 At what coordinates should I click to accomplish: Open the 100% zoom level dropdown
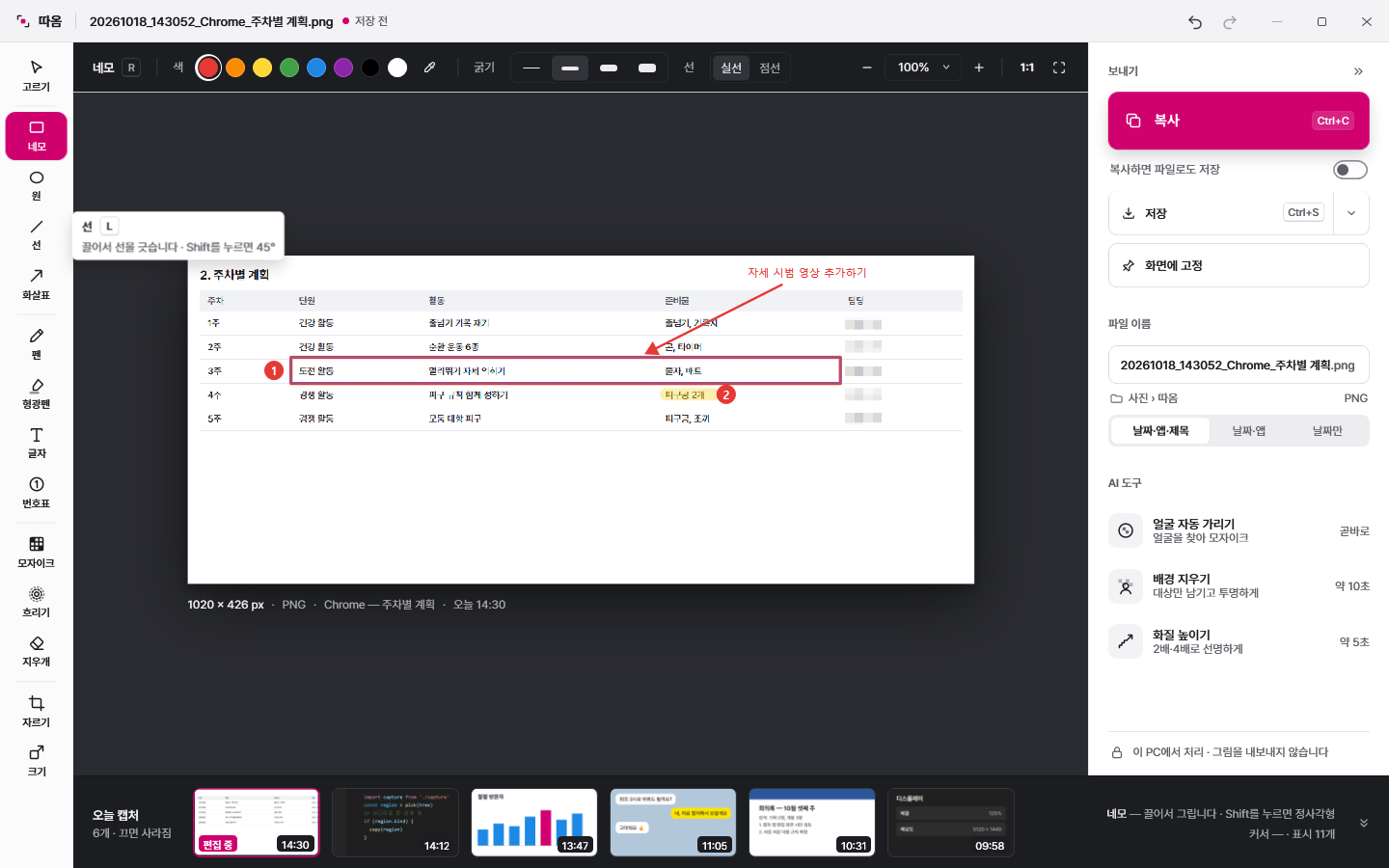point(923,68)
